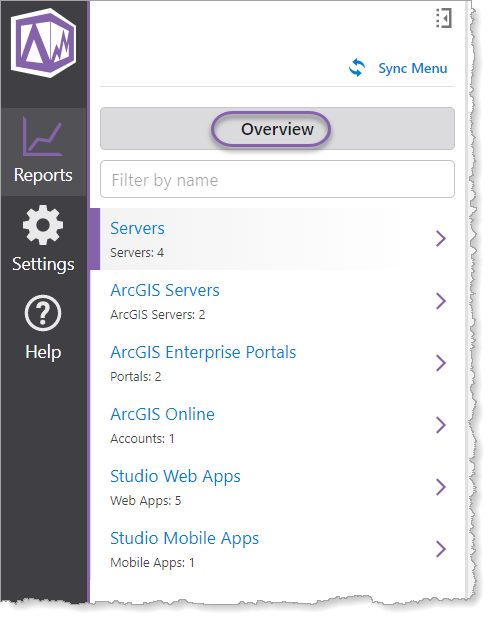
Task: Click the Analytics logo icon
Action: click(x=43, y=43)
